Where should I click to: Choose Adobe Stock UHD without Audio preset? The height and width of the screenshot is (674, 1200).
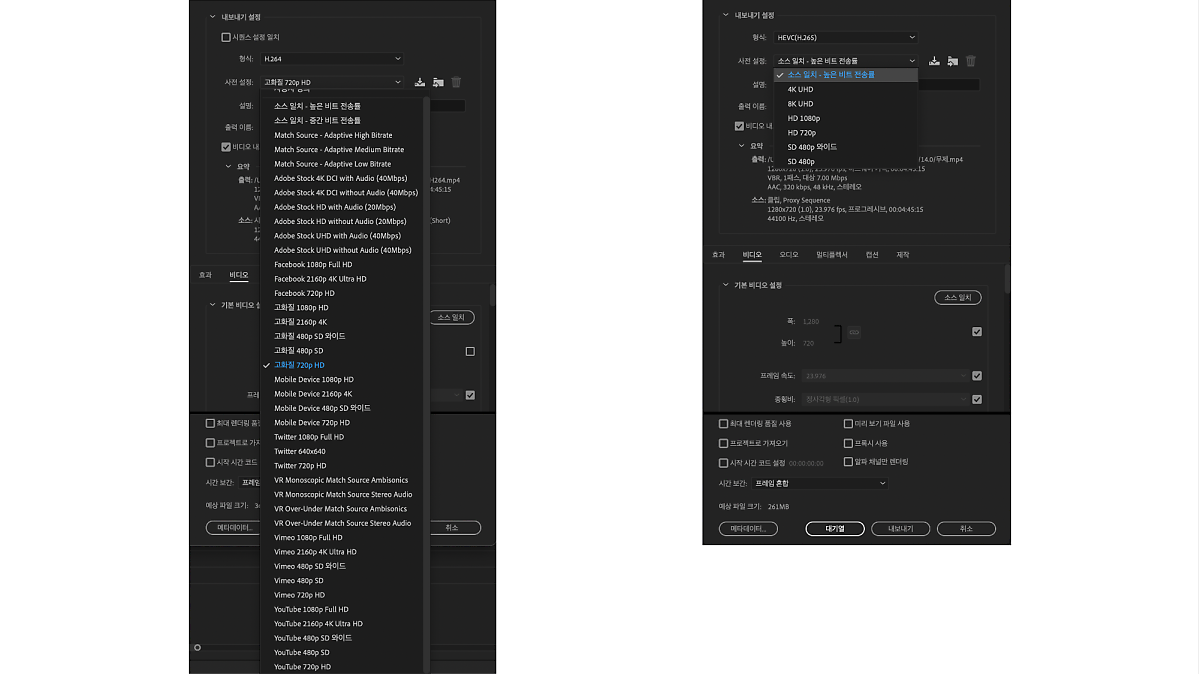click(342, 250)
